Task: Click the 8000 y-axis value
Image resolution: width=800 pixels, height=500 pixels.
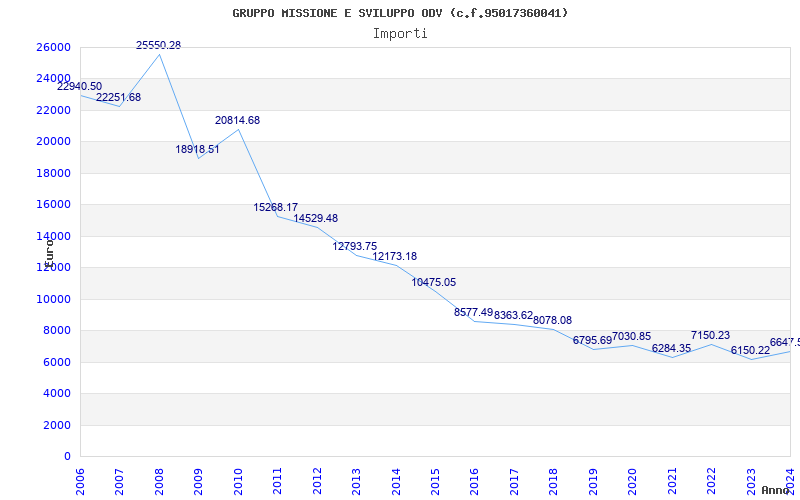Action: pos(56,331)
